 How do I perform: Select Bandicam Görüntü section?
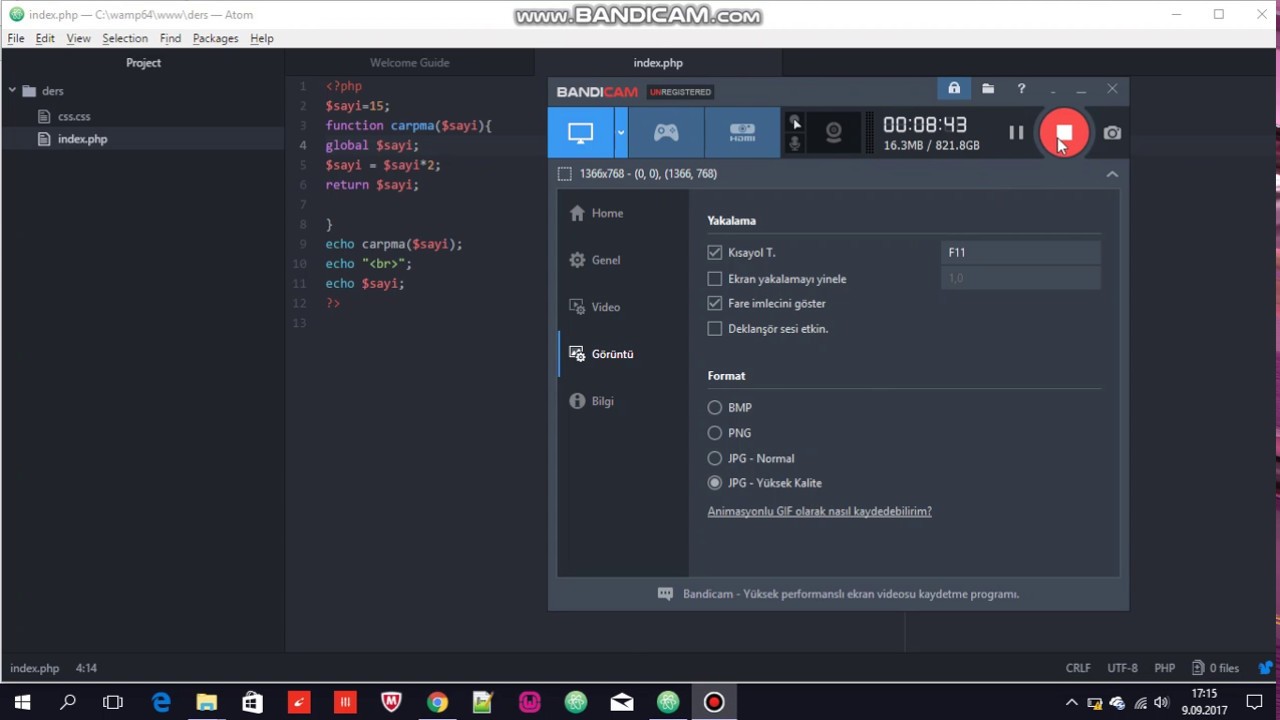pyautogui.click(x=622, y=354)
